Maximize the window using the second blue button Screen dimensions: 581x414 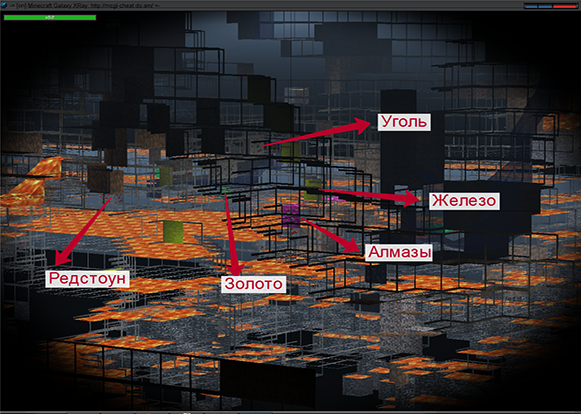pyautogui.click(x=545, y=6)
